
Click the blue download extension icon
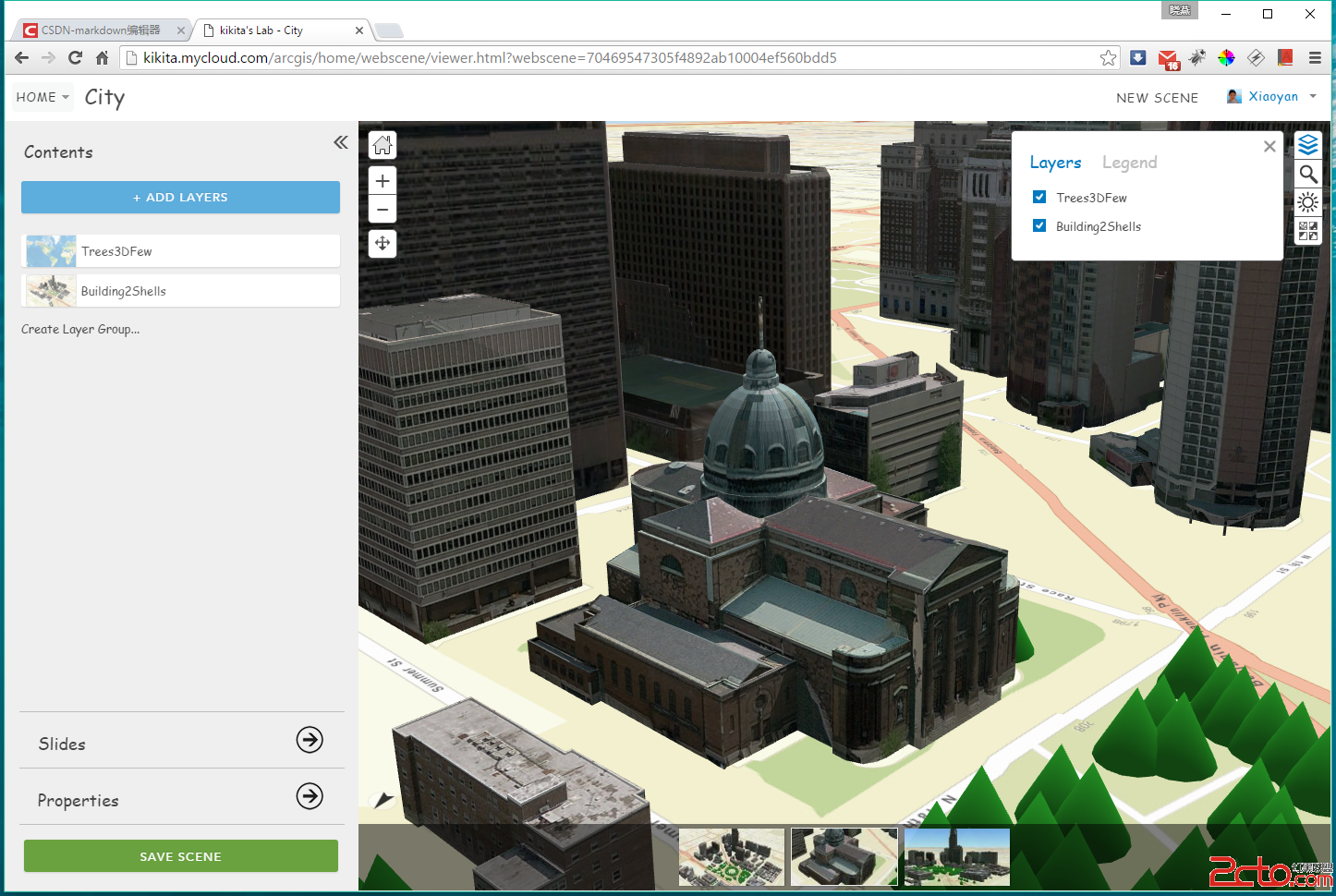(1138, 57)
